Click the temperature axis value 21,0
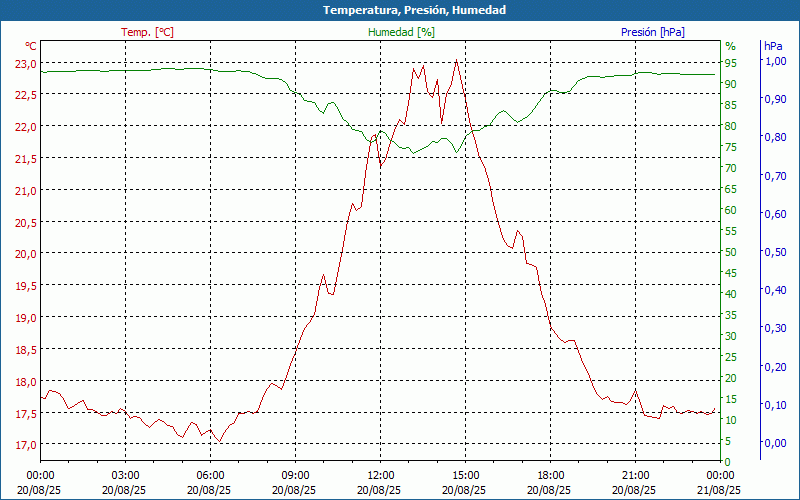This screenshot has height=500, width=800. [x=27, y=190]
